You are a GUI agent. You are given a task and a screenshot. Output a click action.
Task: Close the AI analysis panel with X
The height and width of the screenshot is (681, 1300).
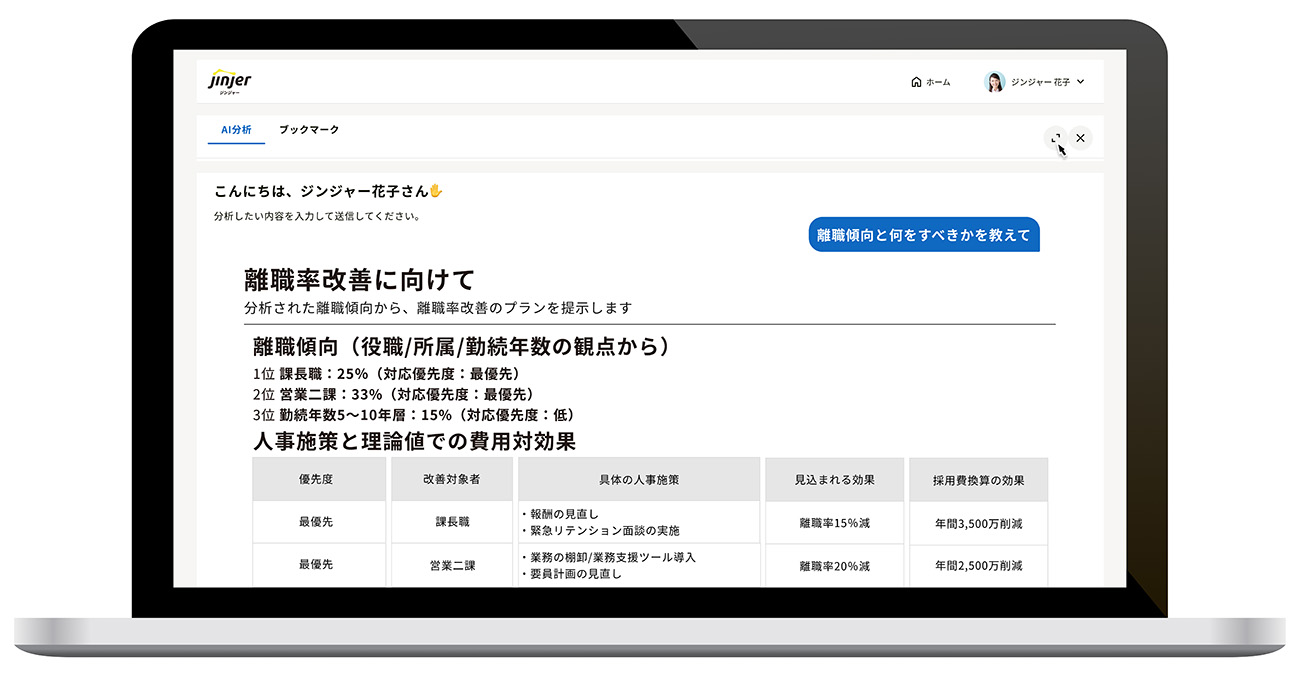pyautogui.click(x=1080, y=138)
